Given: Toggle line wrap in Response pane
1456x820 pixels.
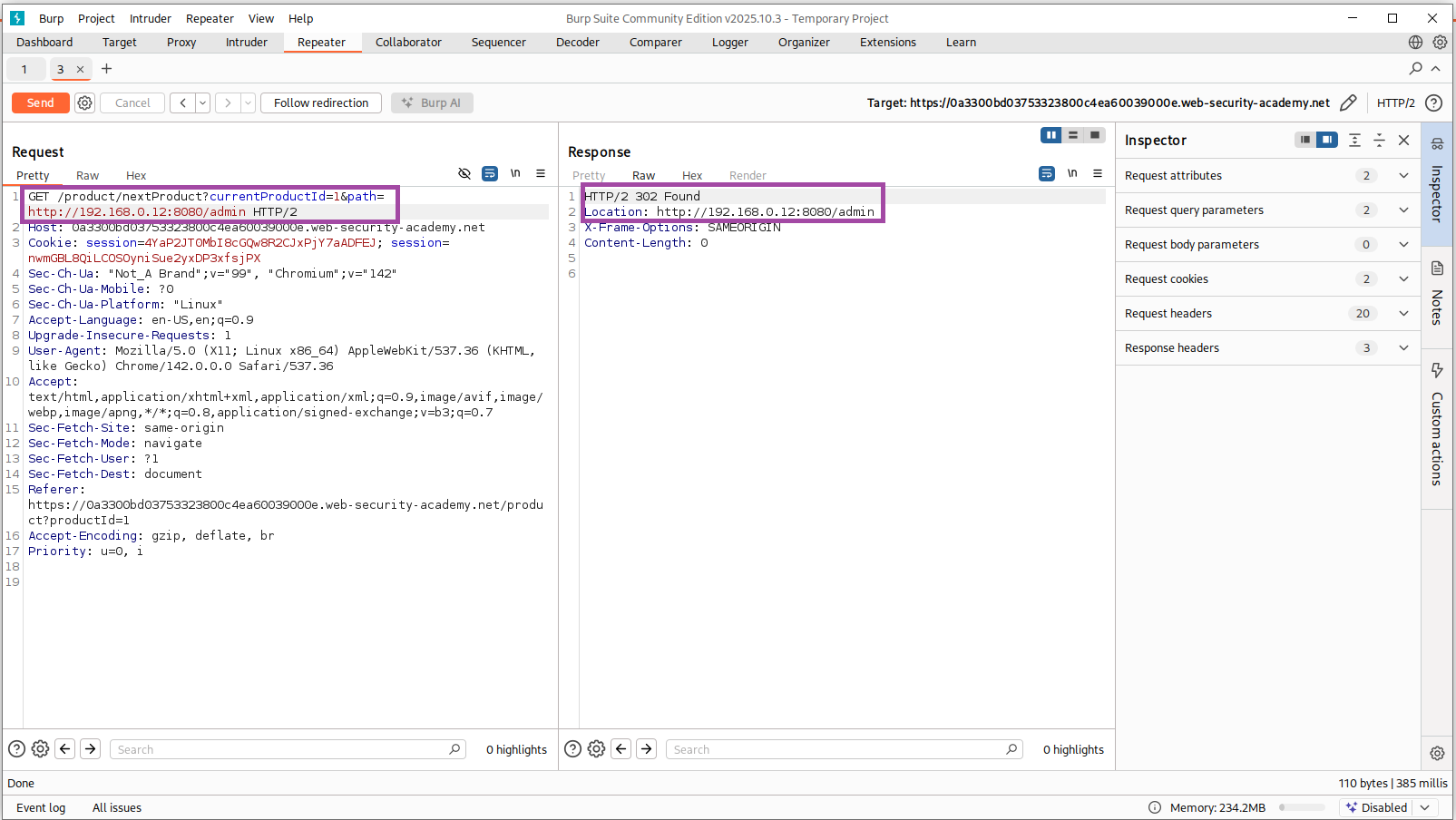Looking at the screenshot, I should click(x=1047, y=173).
